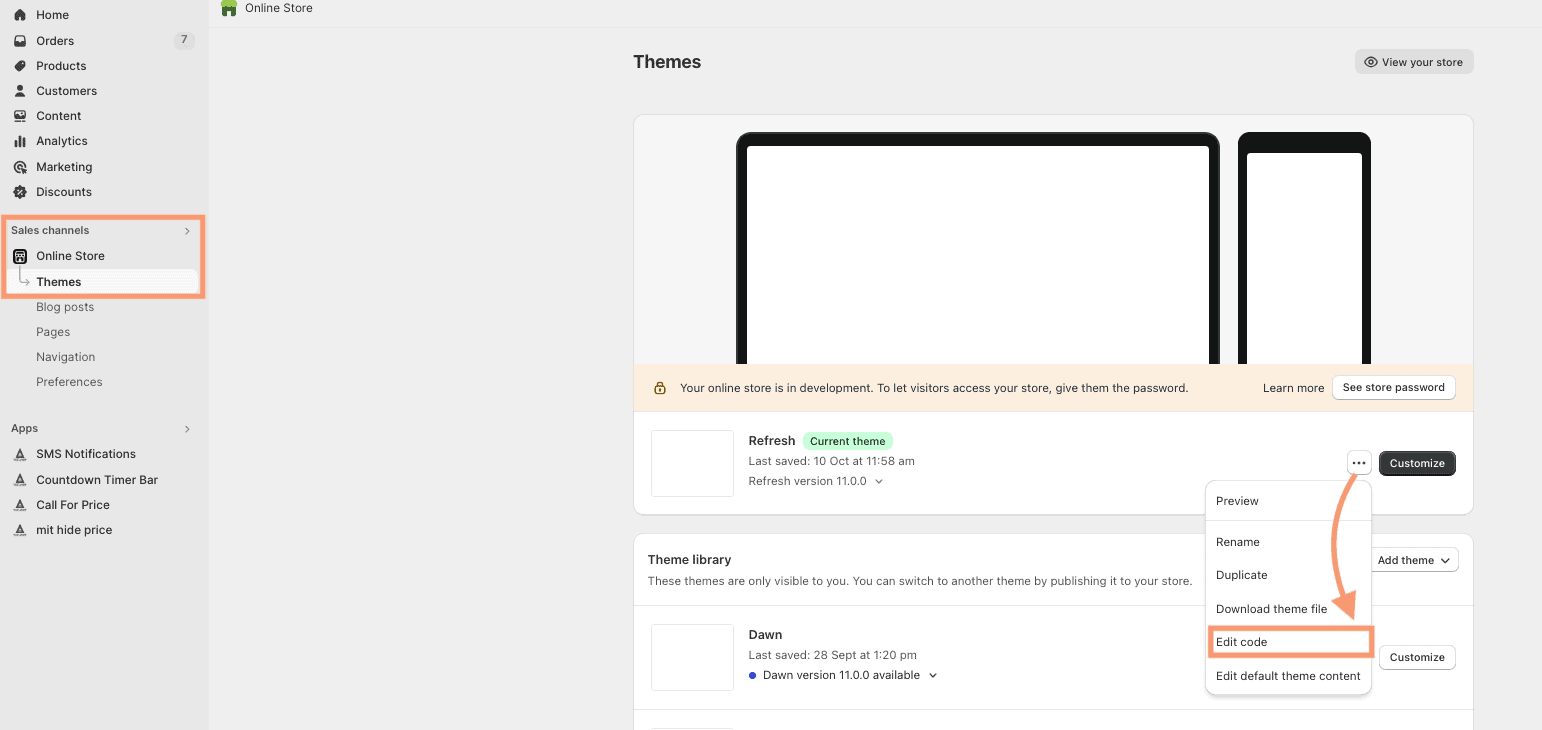Image resolution: width=1542 pixels, height=730 pixels.
Task: Click the green Online Store header icon
Action: click(229, 8)
